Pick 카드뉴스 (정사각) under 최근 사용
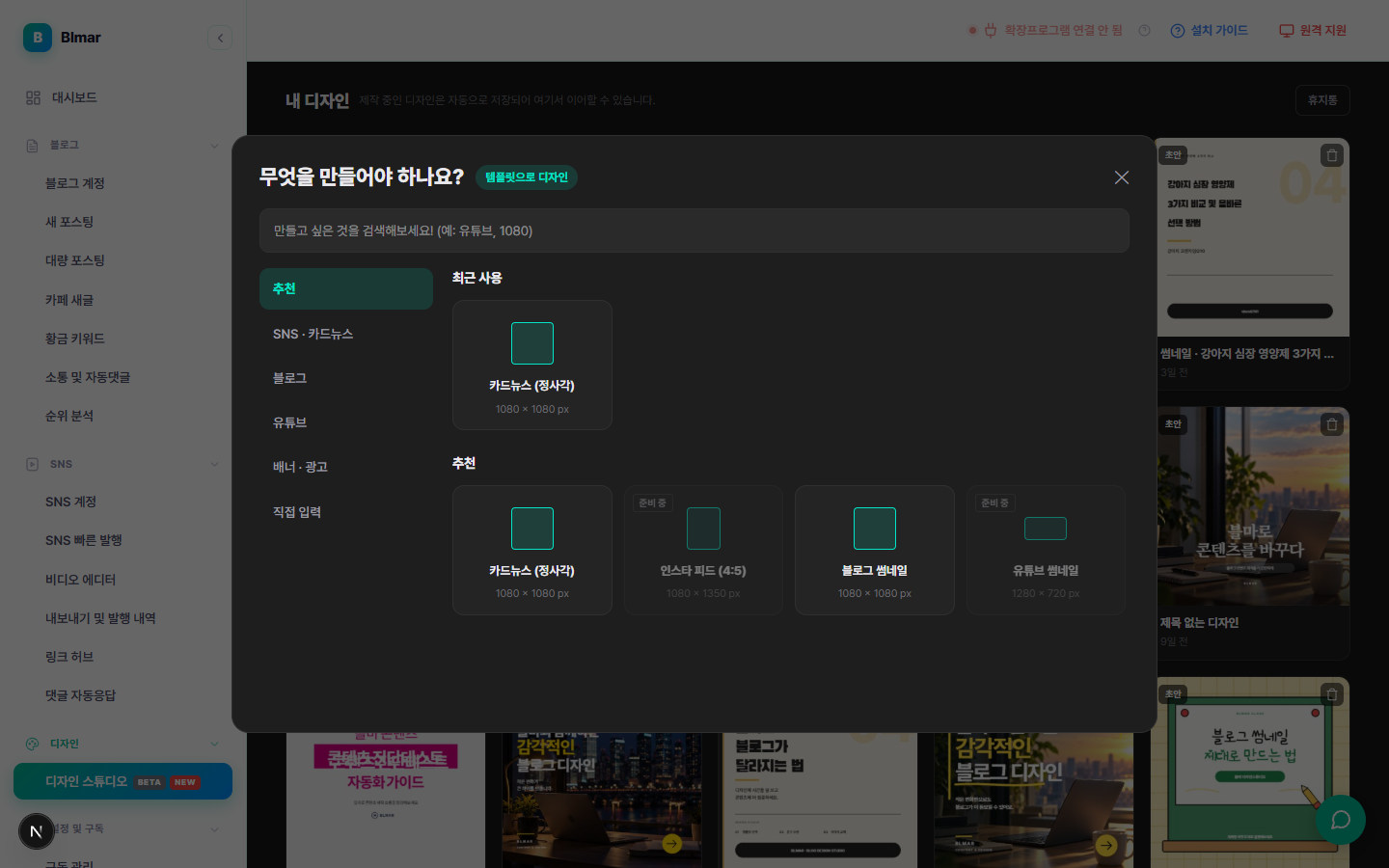 click(532, 365)
